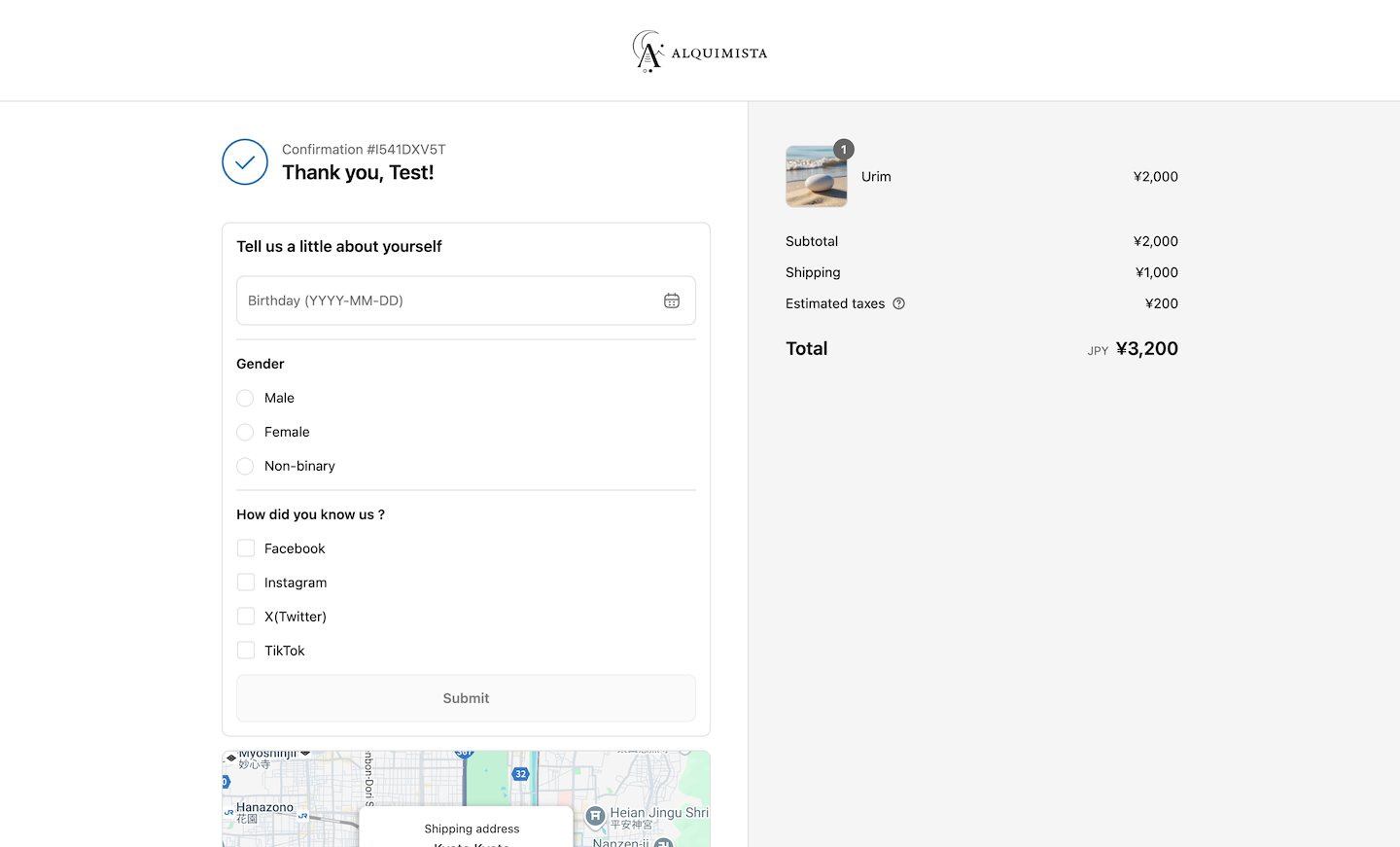Click the total ¥3,200 amount

1147,348
